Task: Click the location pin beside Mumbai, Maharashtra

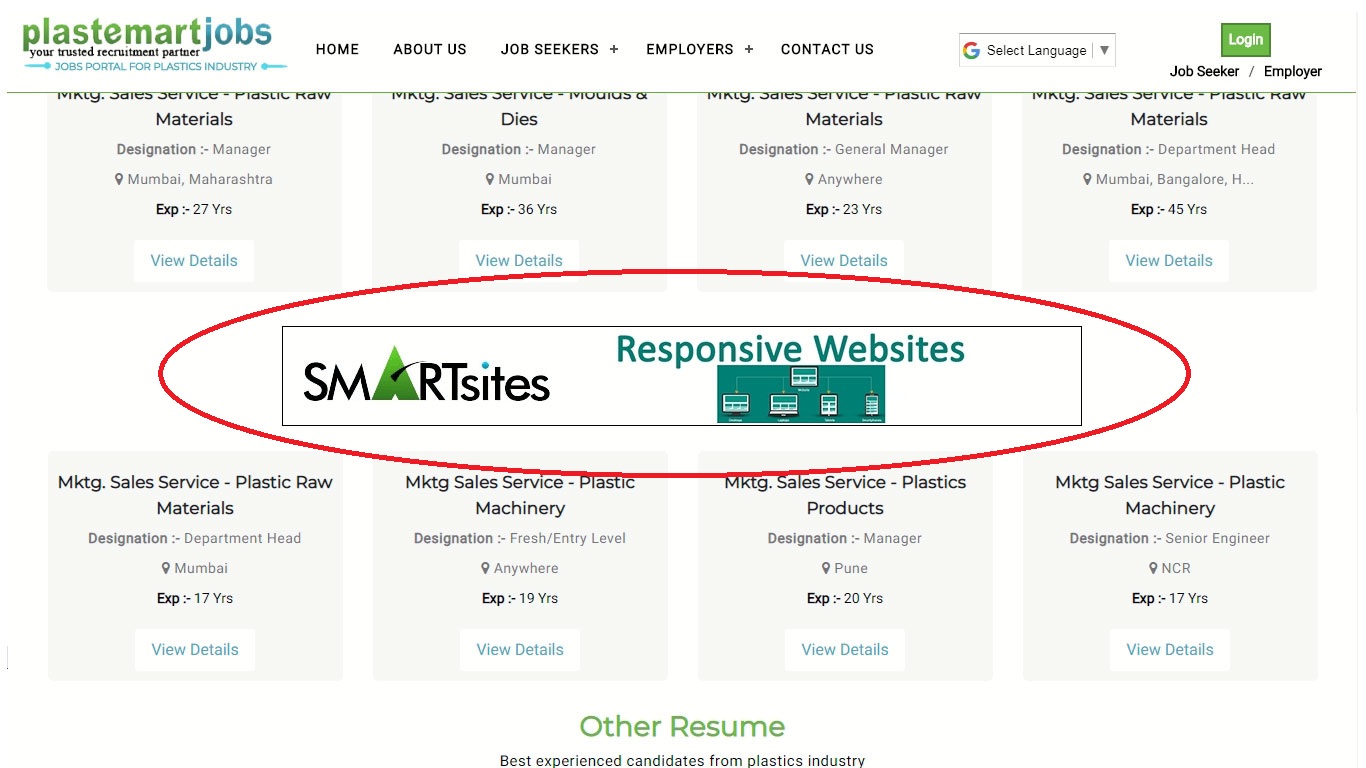Action: click(119, 179)
